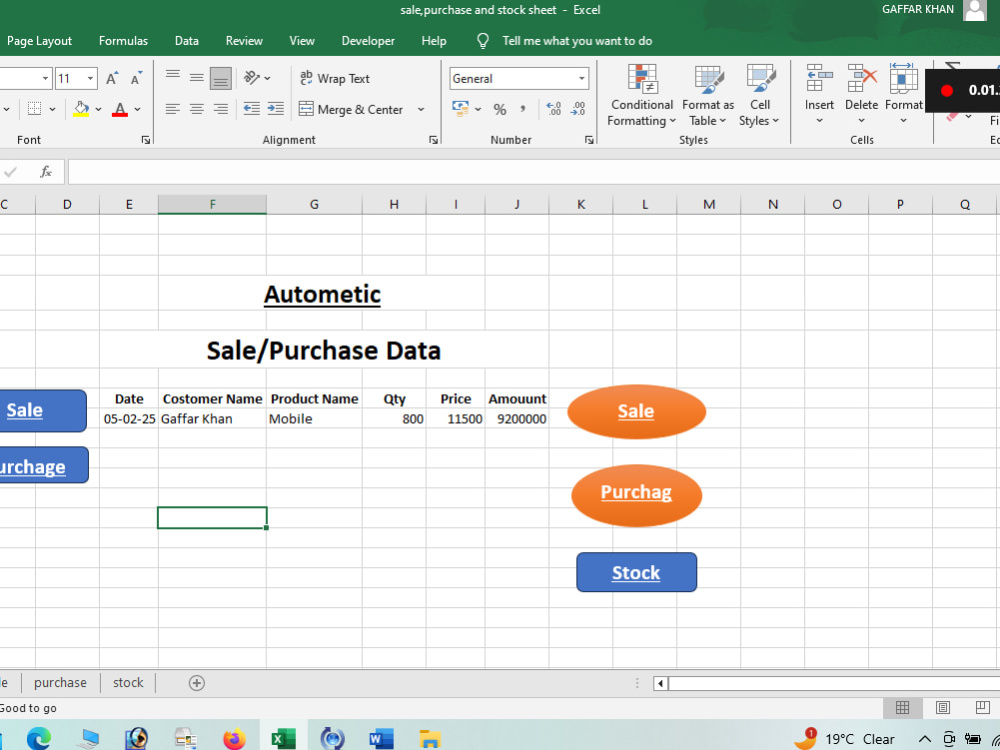Open Conditional Formatting menu

pyautogui.click(x=642, y=96)
